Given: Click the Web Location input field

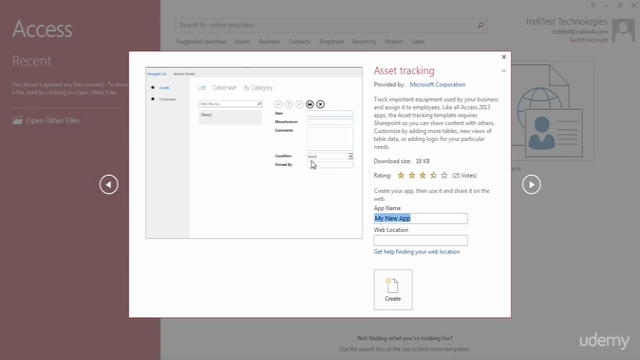Looking at the screenshot, I should click(420, 240).
